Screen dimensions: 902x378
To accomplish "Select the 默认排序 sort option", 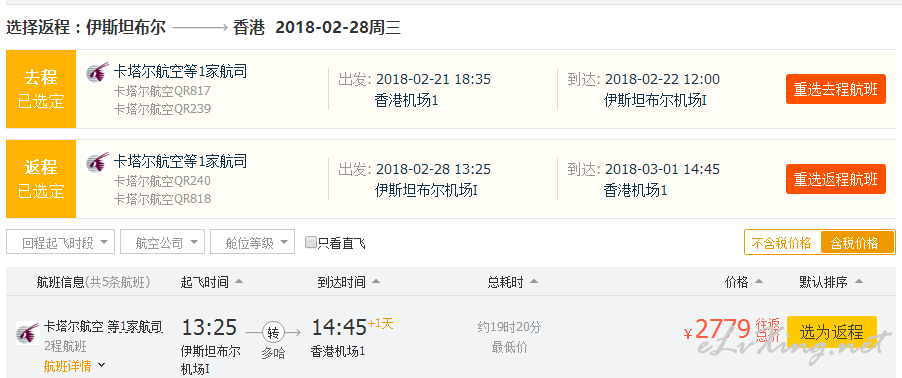I will tap(831, 282).
